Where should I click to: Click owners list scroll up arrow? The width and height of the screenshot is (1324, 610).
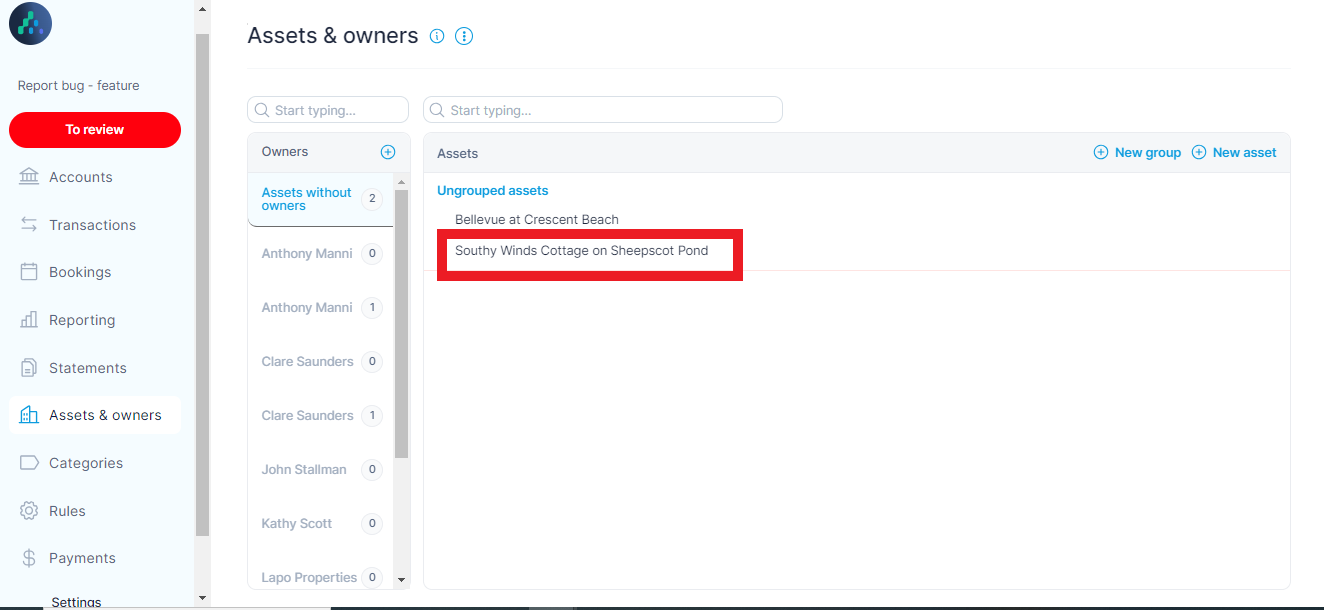(402, 182)
